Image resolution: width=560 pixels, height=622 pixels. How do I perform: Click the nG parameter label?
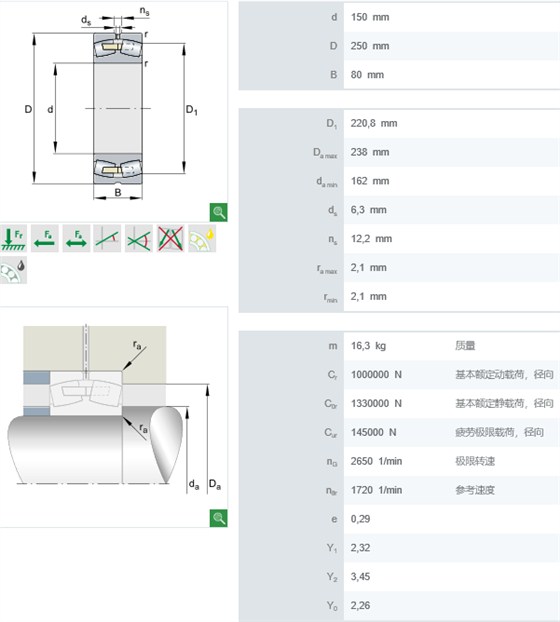[332, 462]
